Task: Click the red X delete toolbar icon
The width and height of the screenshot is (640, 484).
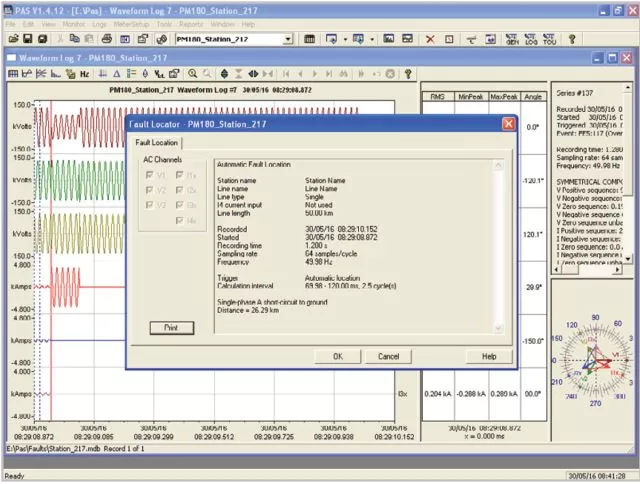Action: click(431, 39)
